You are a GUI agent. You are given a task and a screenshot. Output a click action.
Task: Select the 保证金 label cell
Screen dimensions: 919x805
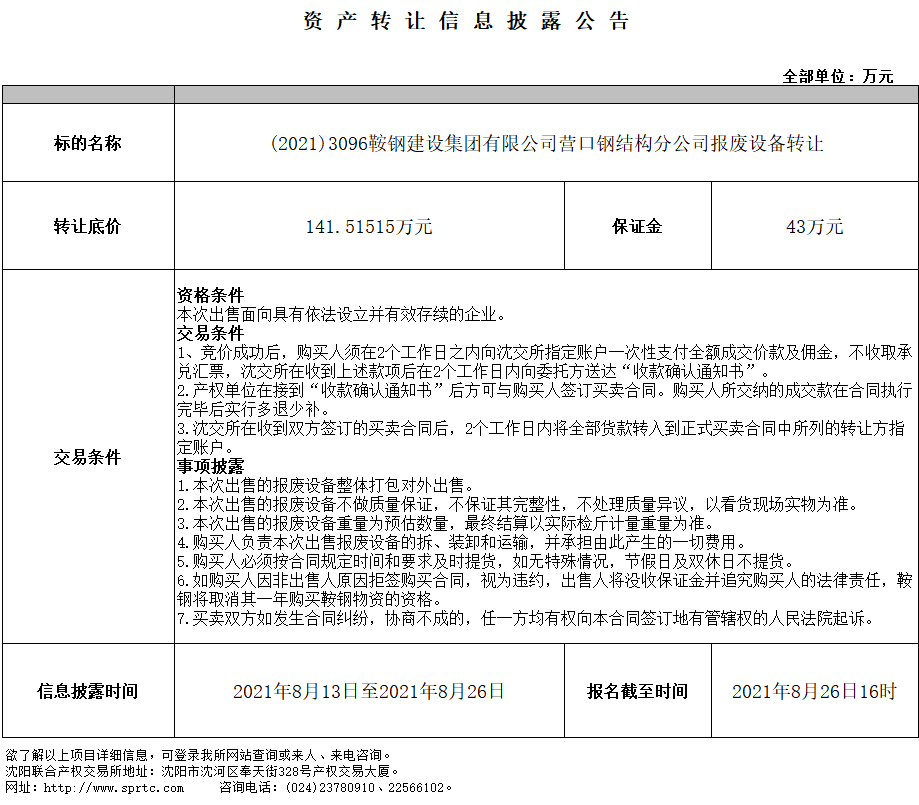[637, 226]
